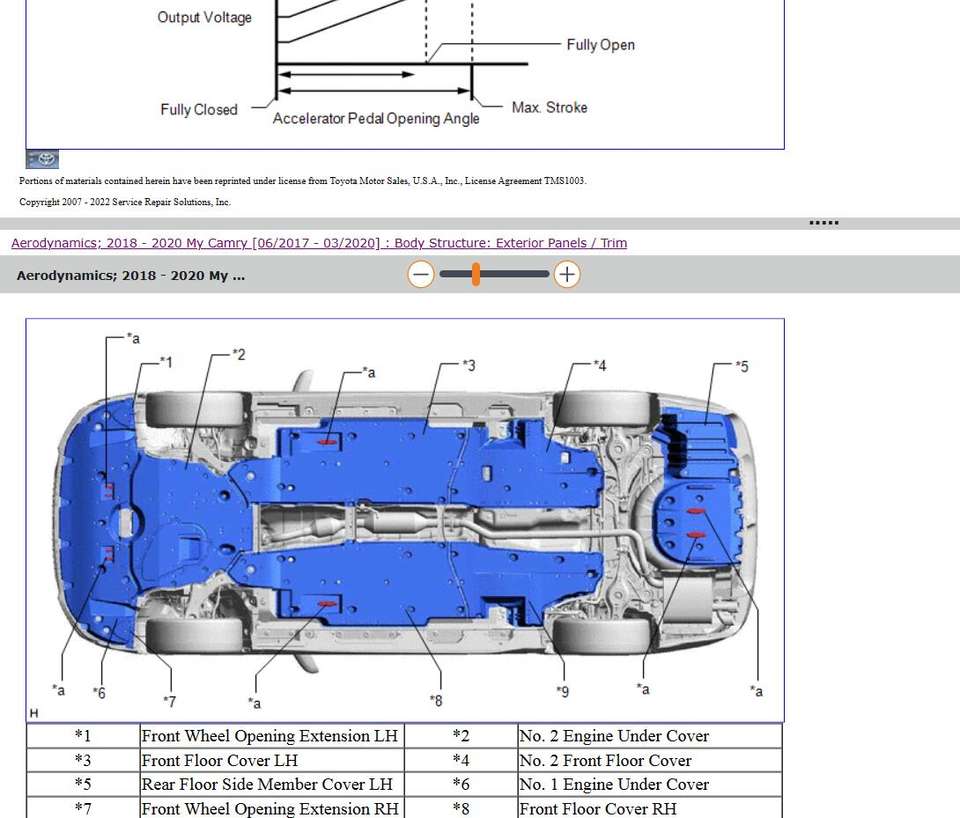Open the Aerodynamics Camry Body Structure link

point(319,243)
